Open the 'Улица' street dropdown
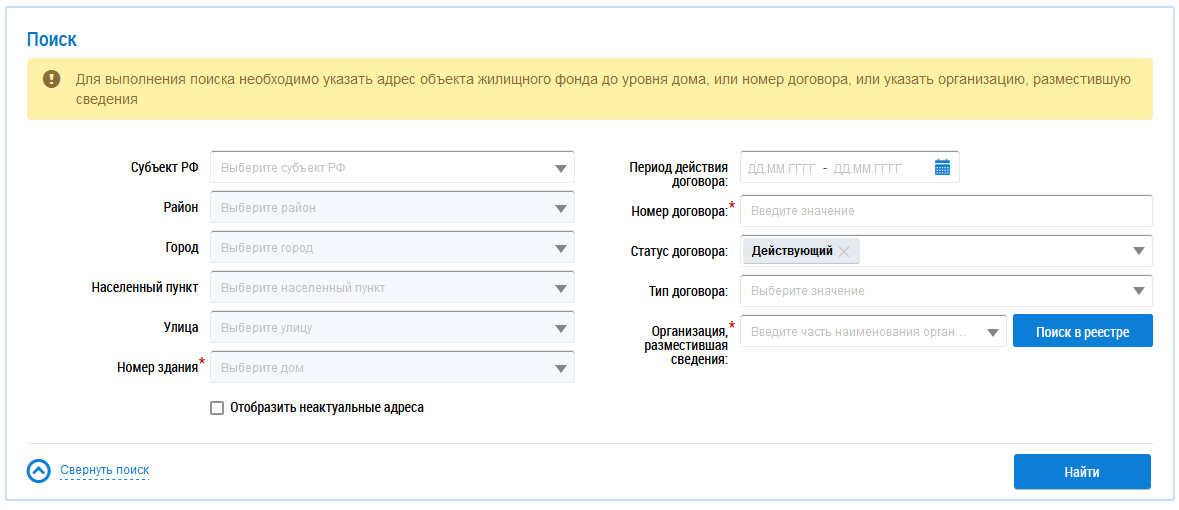This screenshot has width=1179, height=510. [x=561, y=328]
